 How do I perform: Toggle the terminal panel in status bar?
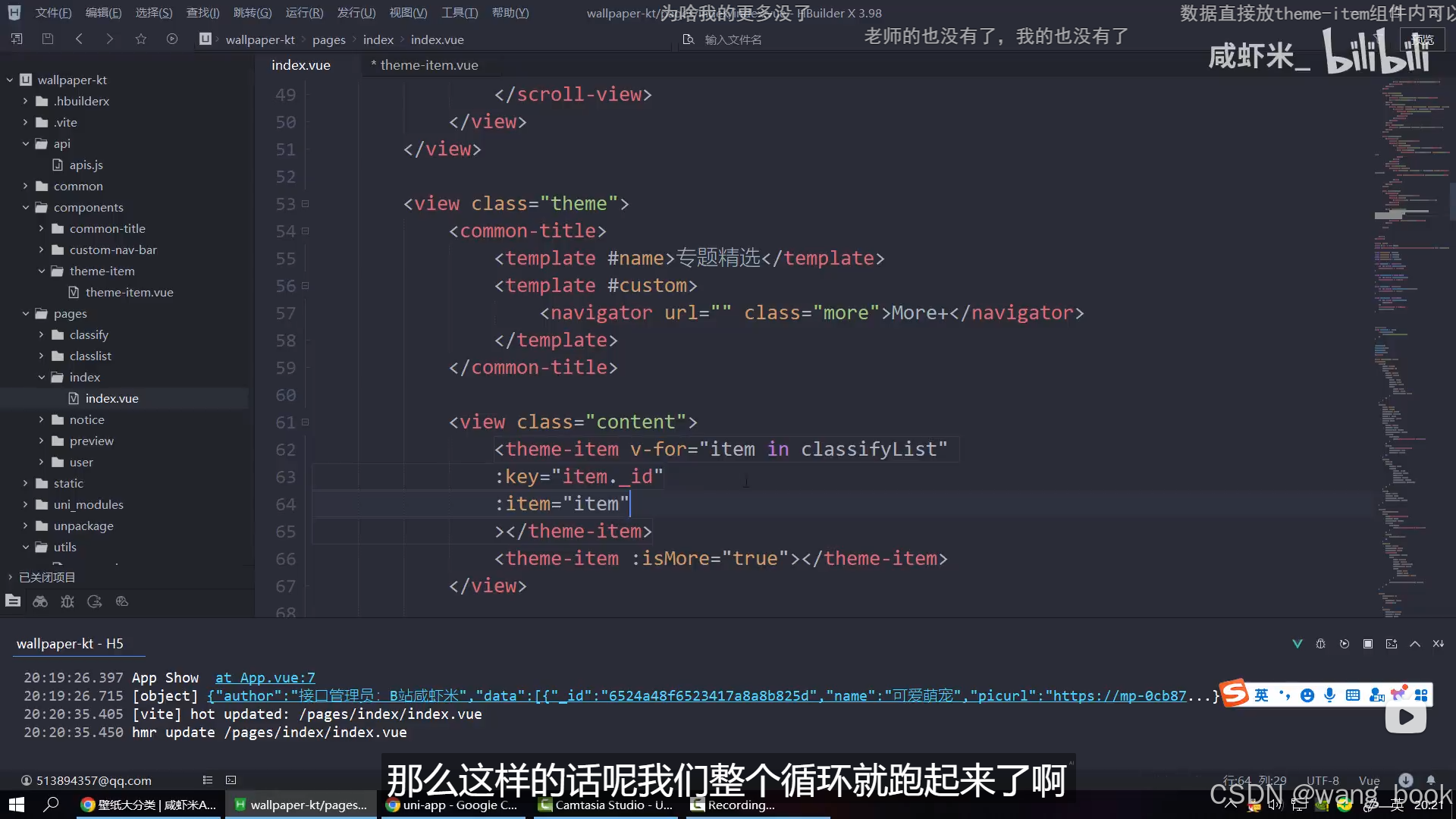pyautogui.click(x=231, y=780)
